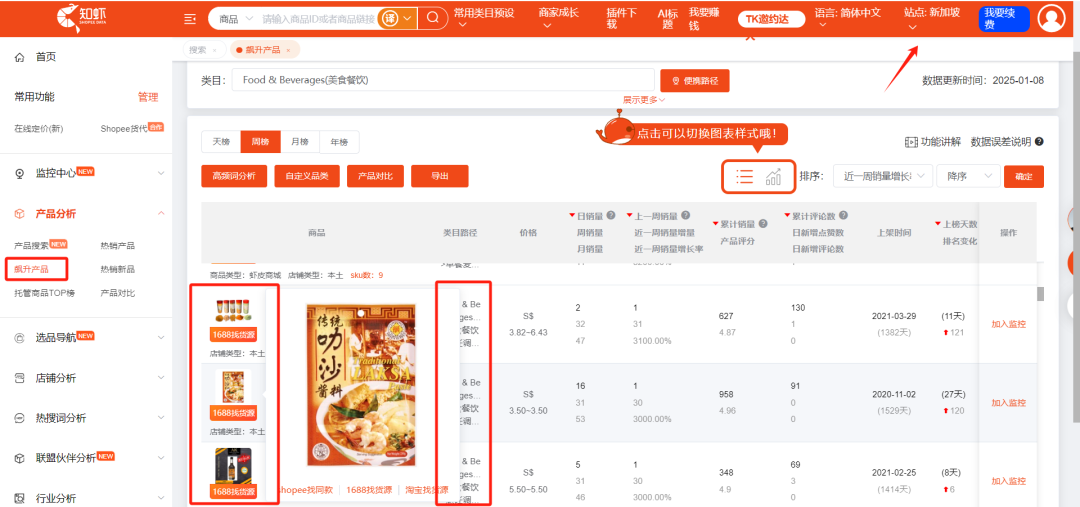
Task: Click help icon next to 累计评论数
Action: [x=844, y=216]
